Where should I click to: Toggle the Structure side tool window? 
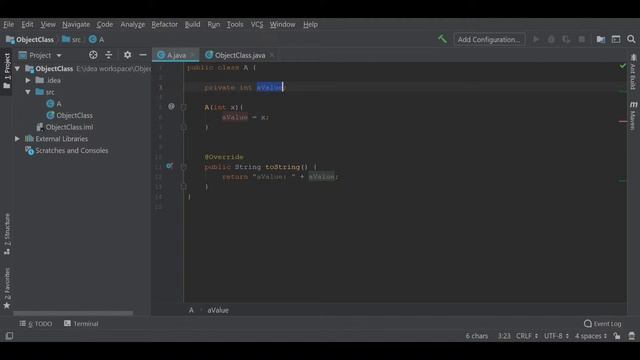click(7, 234)
